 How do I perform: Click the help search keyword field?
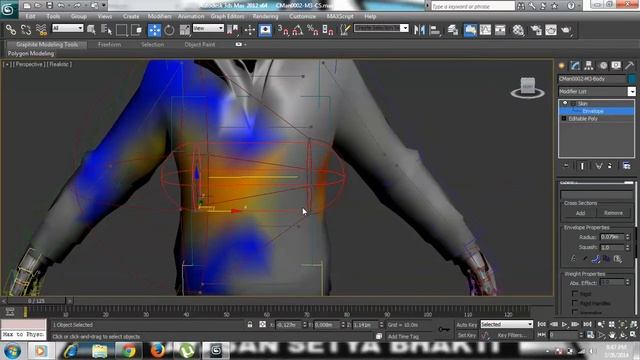pyautogui.click(x=473, y=6)
